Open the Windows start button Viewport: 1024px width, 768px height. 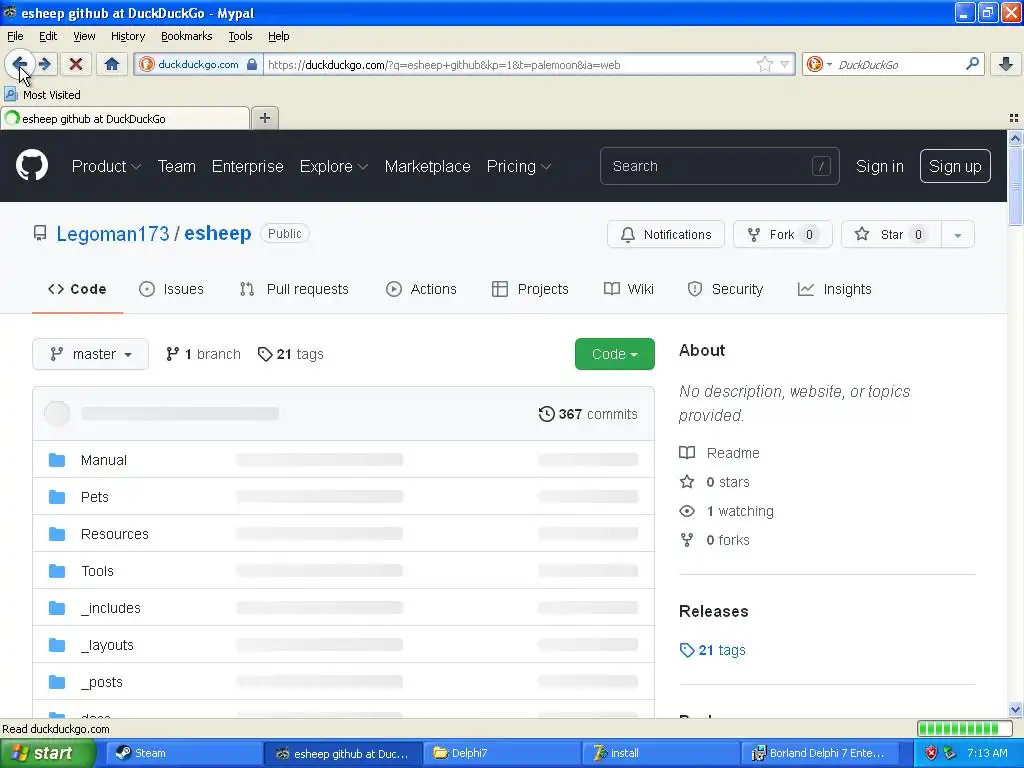coord(47,753)
